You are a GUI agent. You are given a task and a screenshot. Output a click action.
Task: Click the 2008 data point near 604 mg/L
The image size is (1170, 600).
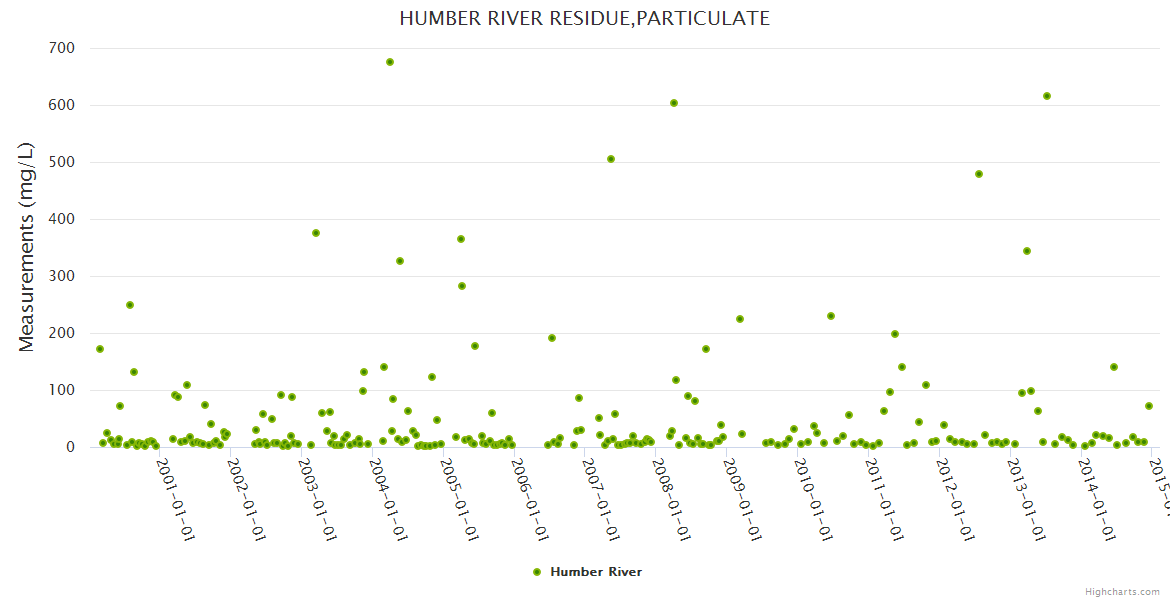674,103
